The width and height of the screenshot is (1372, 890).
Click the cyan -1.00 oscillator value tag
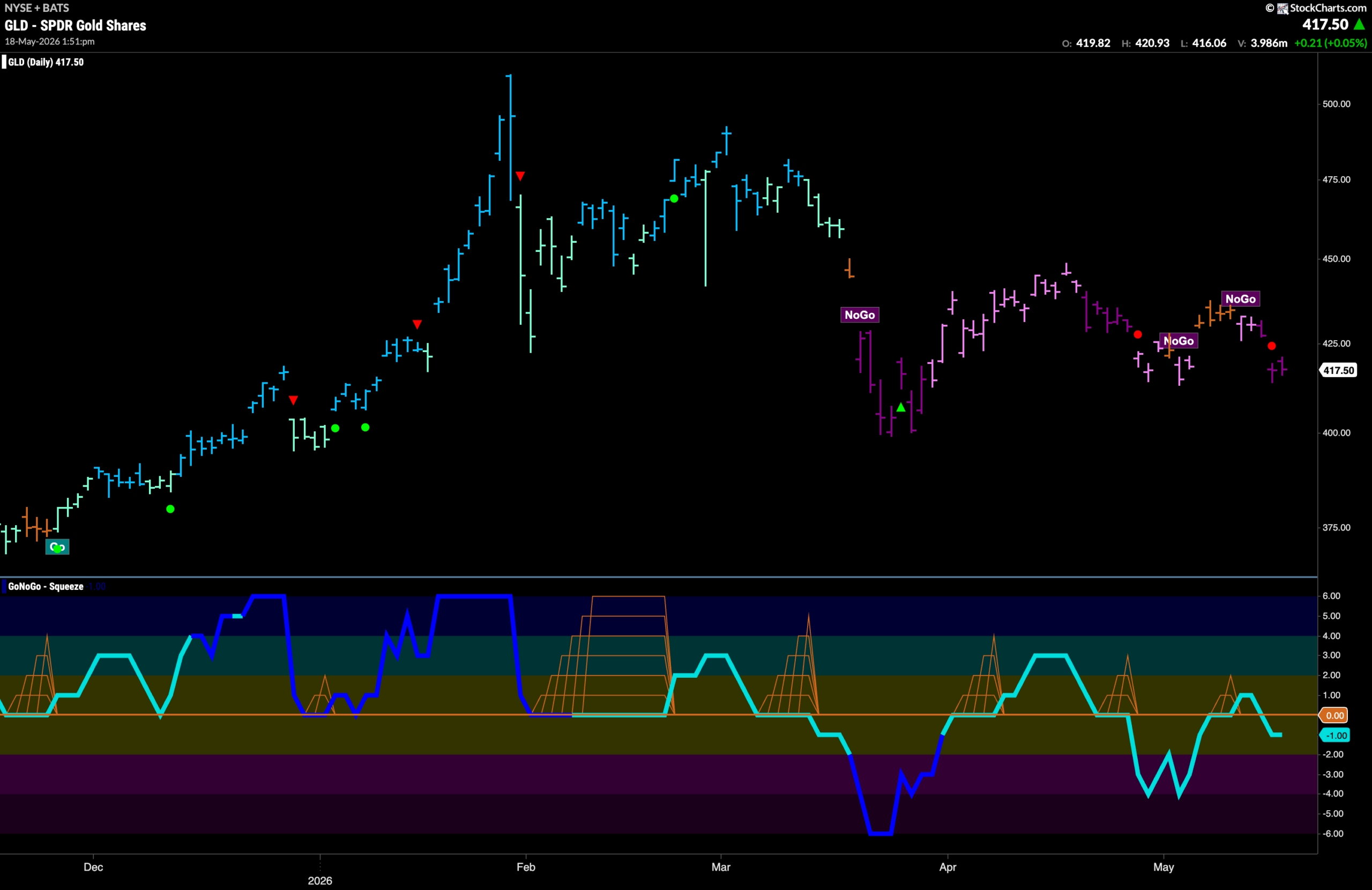(1335, 736)
